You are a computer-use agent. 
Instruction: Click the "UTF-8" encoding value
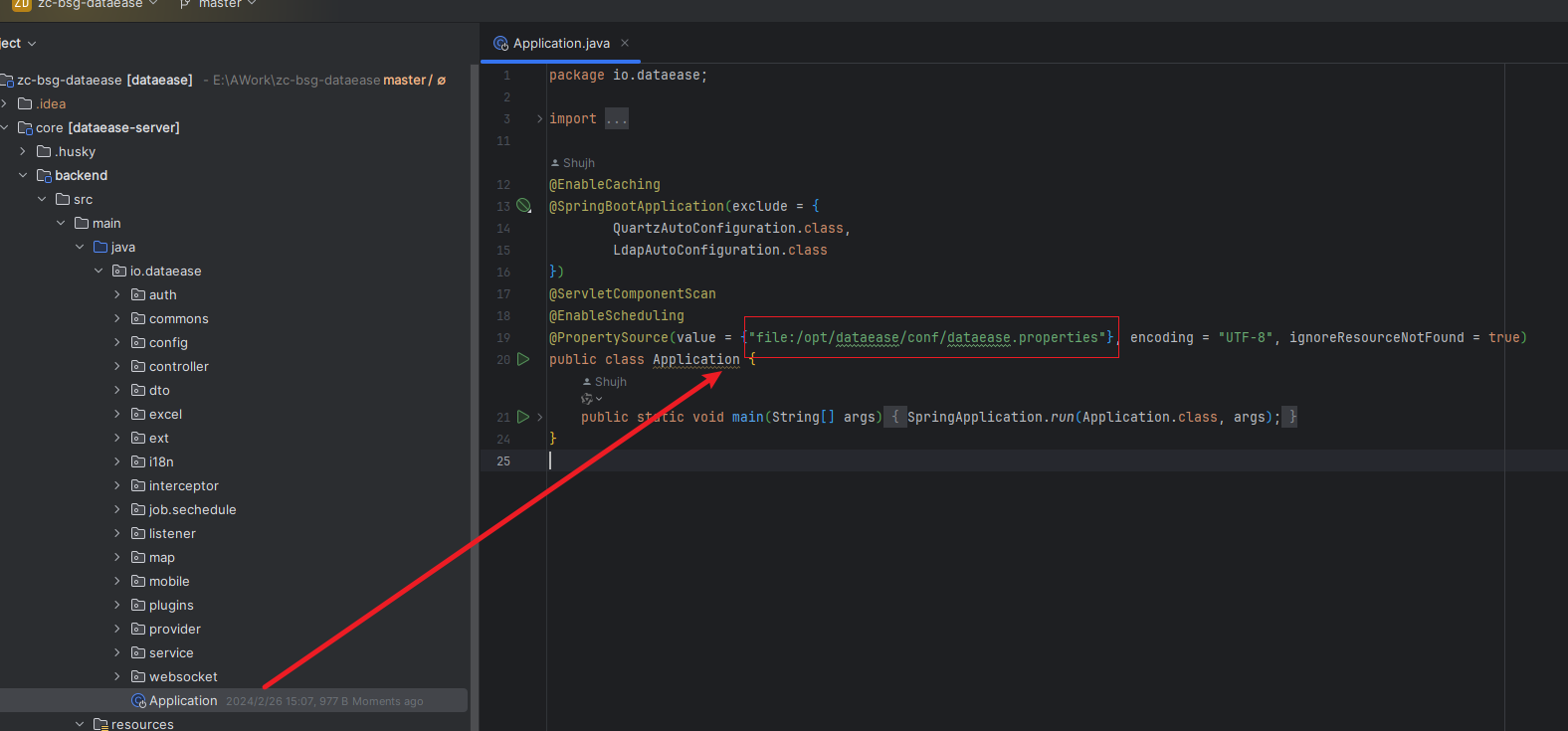(x=1246, y=337)
